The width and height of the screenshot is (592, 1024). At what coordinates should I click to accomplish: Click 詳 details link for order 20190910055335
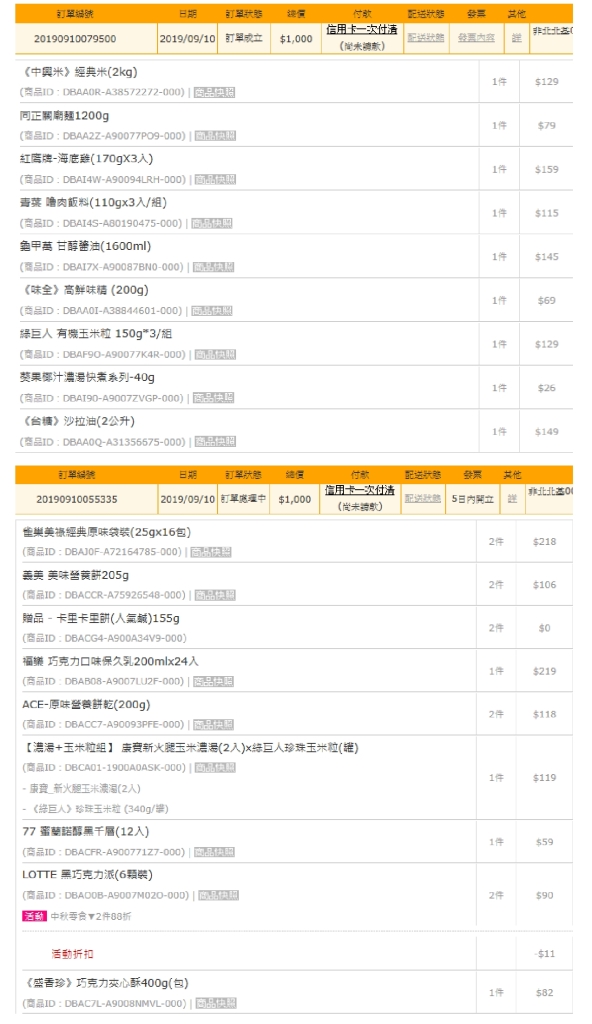pos(512,498)
